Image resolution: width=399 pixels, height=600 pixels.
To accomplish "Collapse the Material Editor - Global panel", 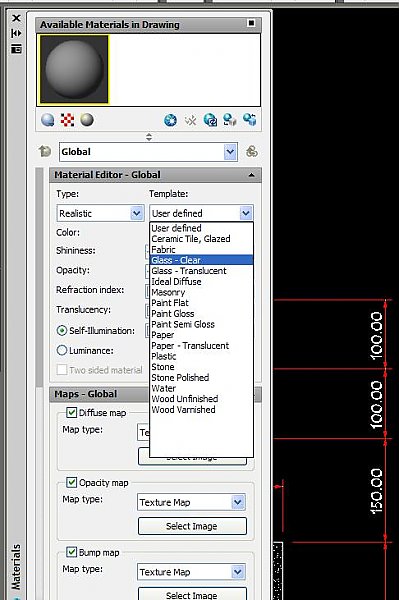I will tap(251, 175).
